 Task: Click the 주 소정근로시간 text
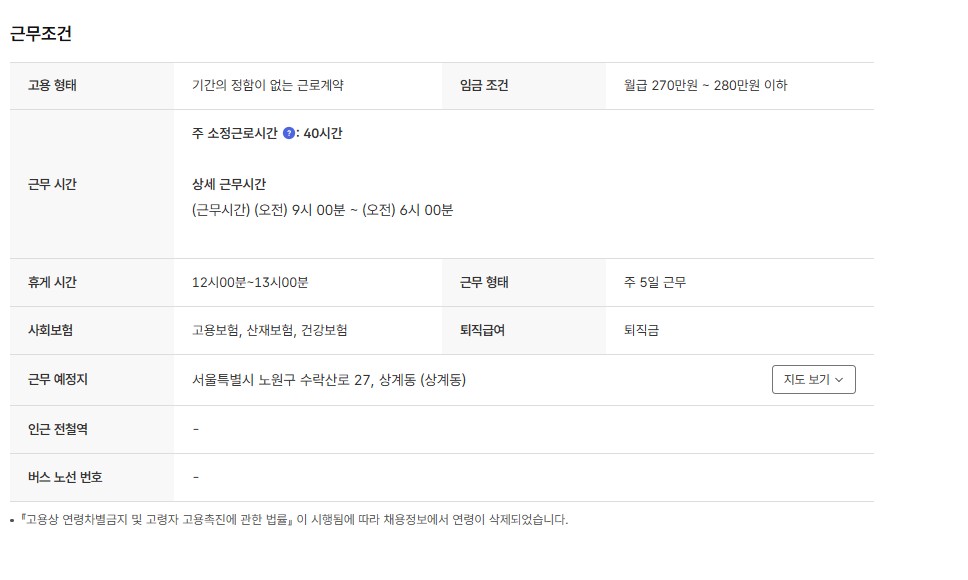pyautogui.click(x=234, y=133)
